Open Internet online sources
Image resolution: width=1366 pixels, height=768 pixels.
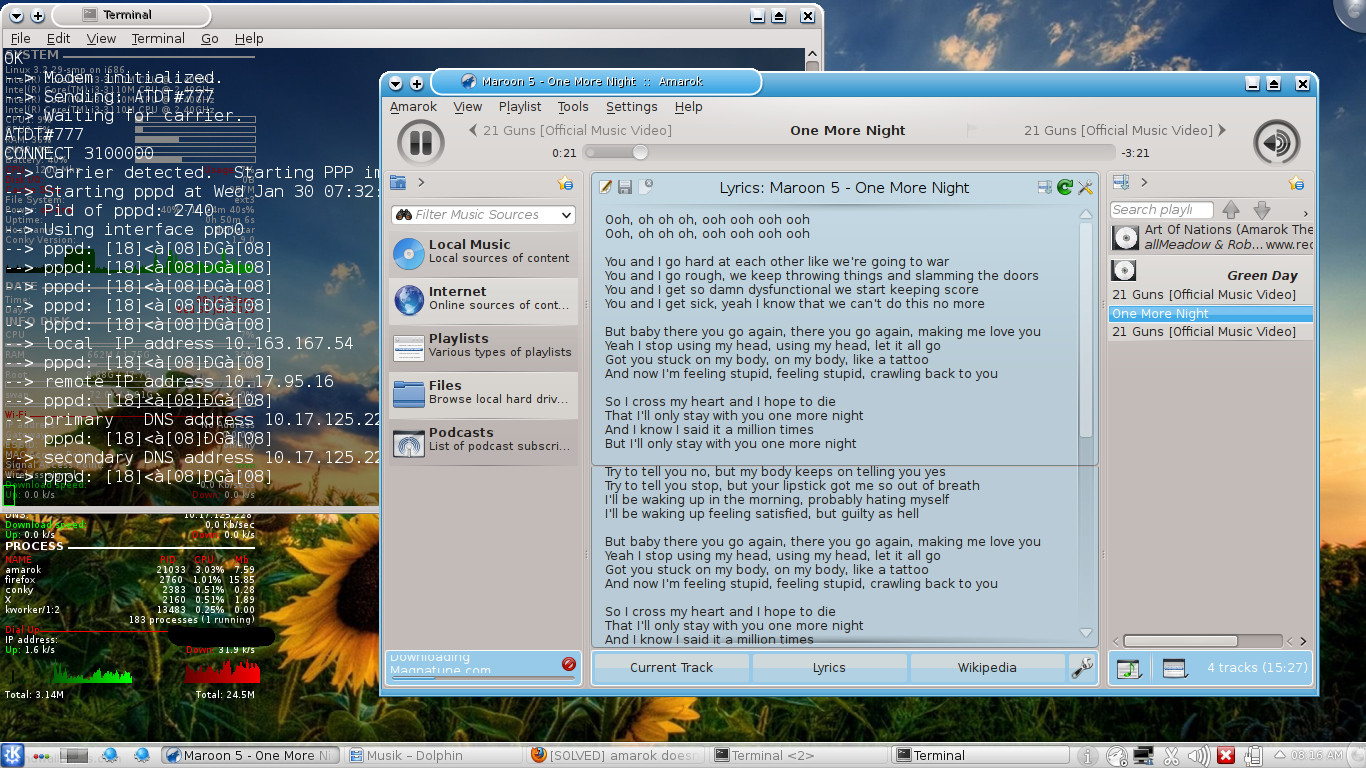point(484,301)
